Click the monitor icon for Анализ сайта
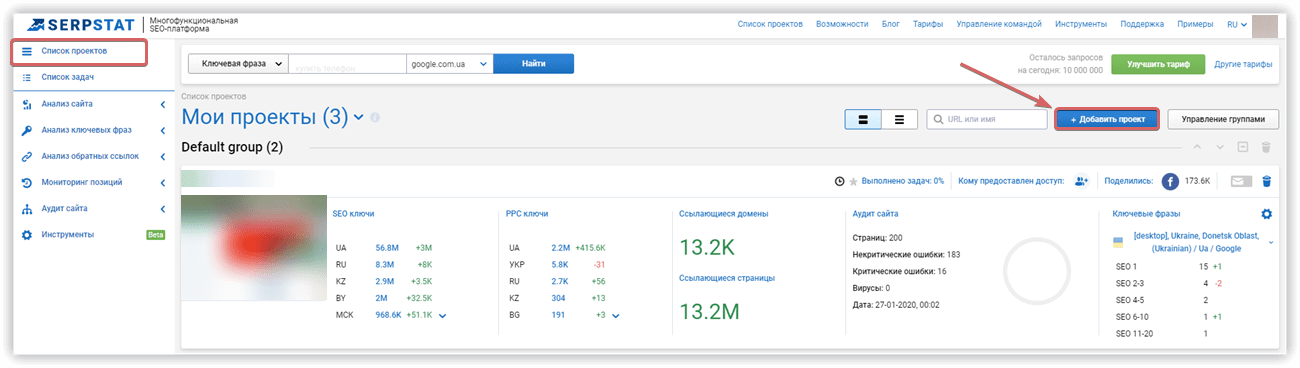The height and width of the screenshot is (368, 1300). click(27, 104)
